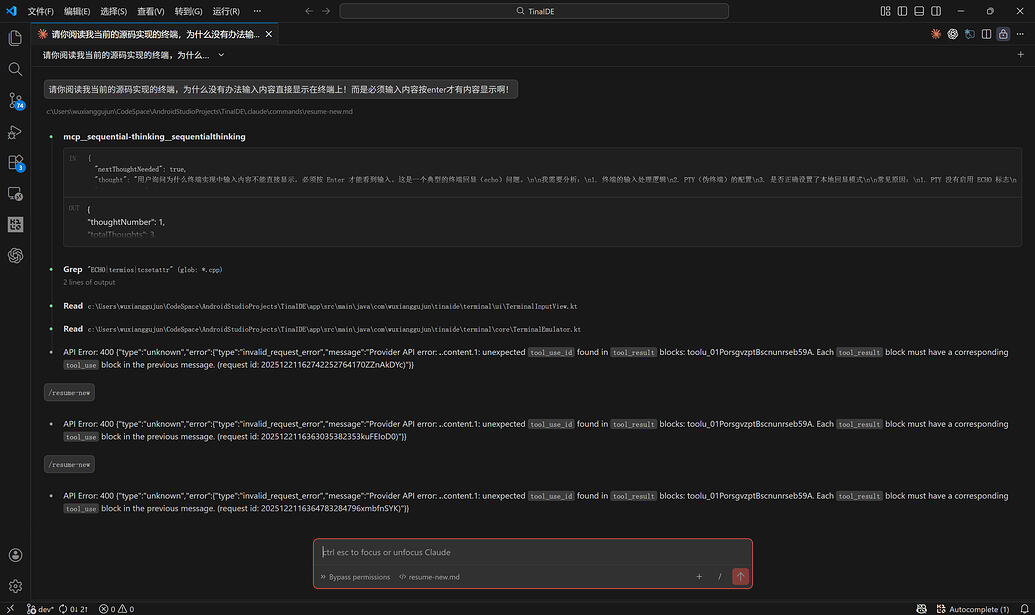1035x615 pixels.
Task: Split the editor to the right
Action: click(986, 34)
